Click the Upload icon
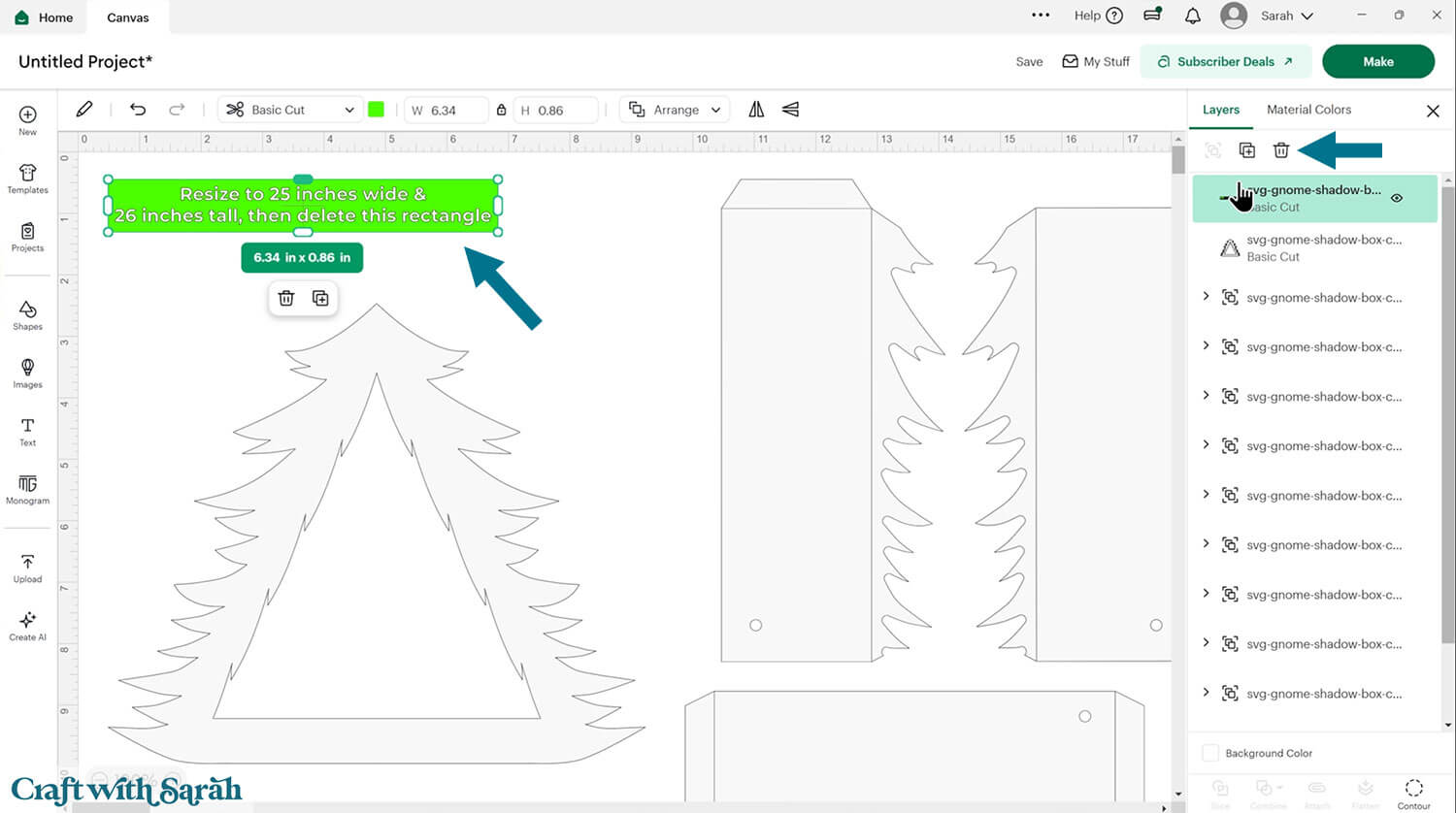Screen dimensions: 1456x813 pos(27,568)
